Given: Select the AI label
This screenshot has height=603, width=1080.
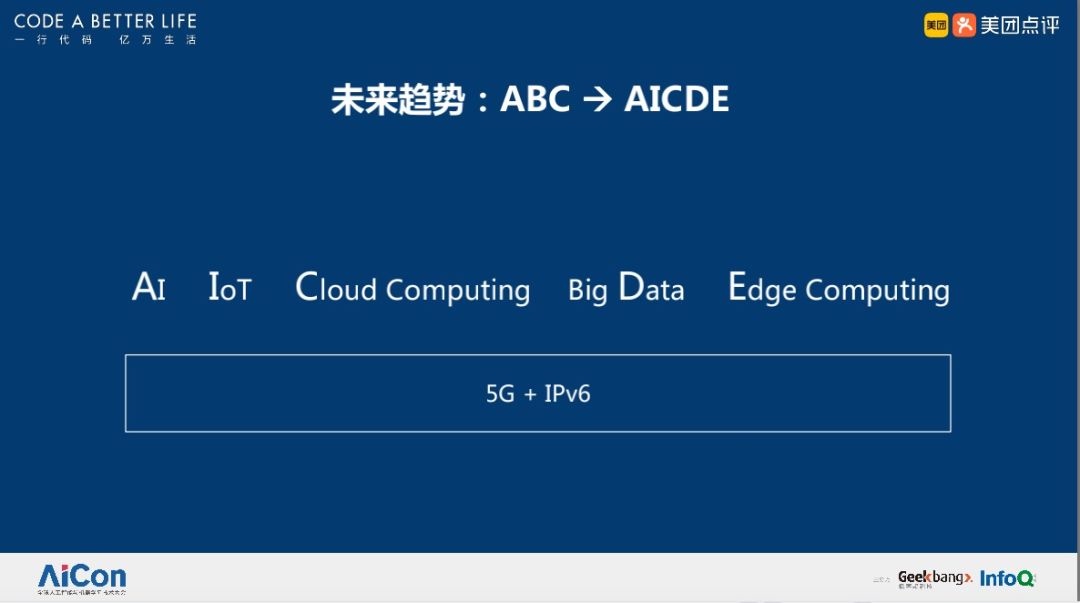Looking at the screenshot, I should point(149,288).
